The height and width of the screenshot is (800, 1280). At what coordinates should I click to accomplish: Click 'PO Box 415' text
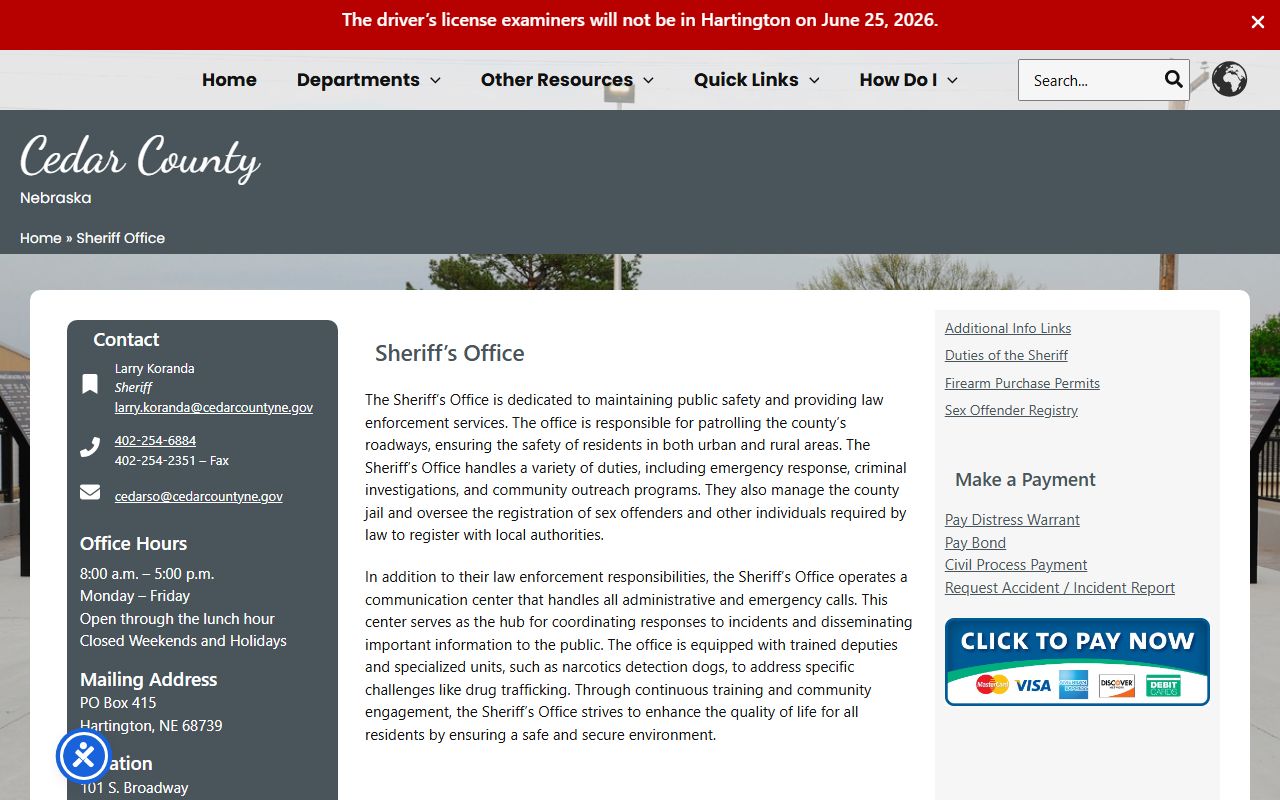(x=118, y=703)
